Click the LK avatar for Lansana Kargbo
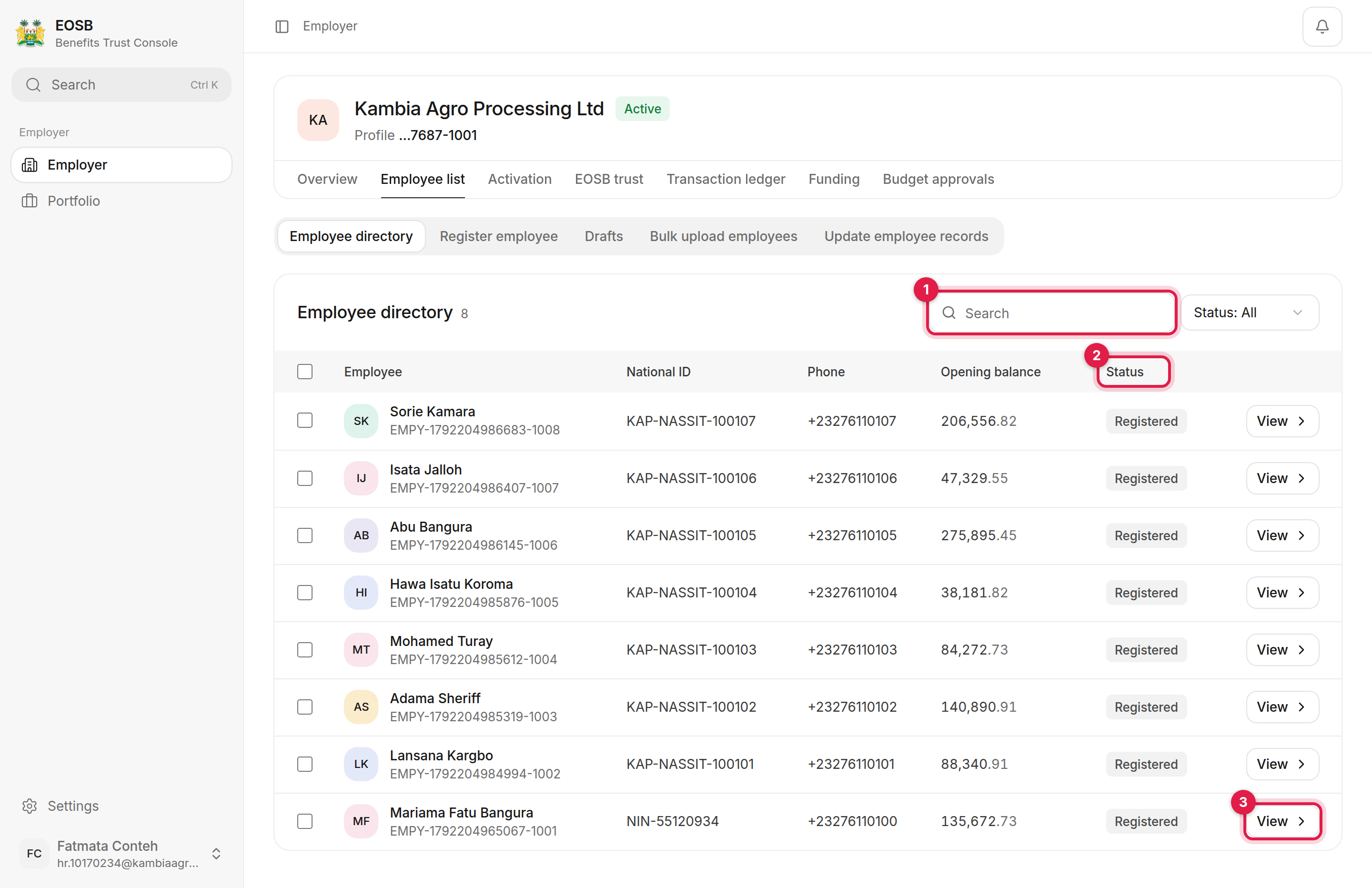Screen dimensions: 1372x888 pos(361,764)
